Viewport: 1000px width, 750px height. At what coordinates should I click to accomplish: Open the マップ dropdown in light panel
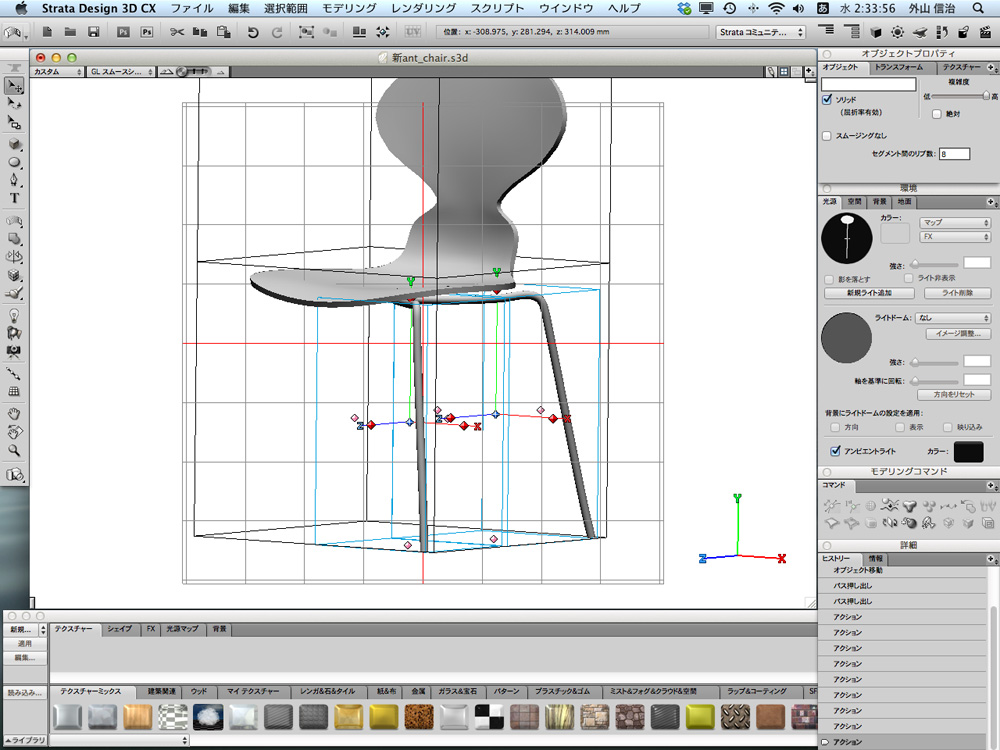tap(955, 223)
